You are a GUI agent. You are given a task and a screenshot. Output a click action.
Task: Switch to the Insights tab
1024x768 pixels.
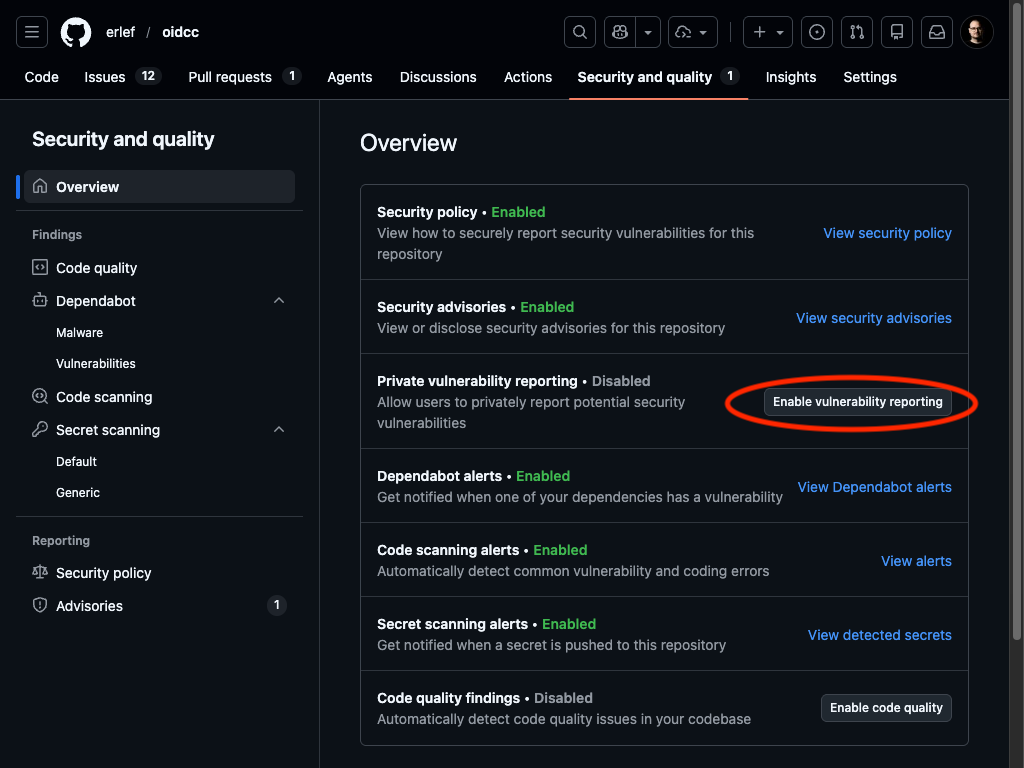pos(790,77)
